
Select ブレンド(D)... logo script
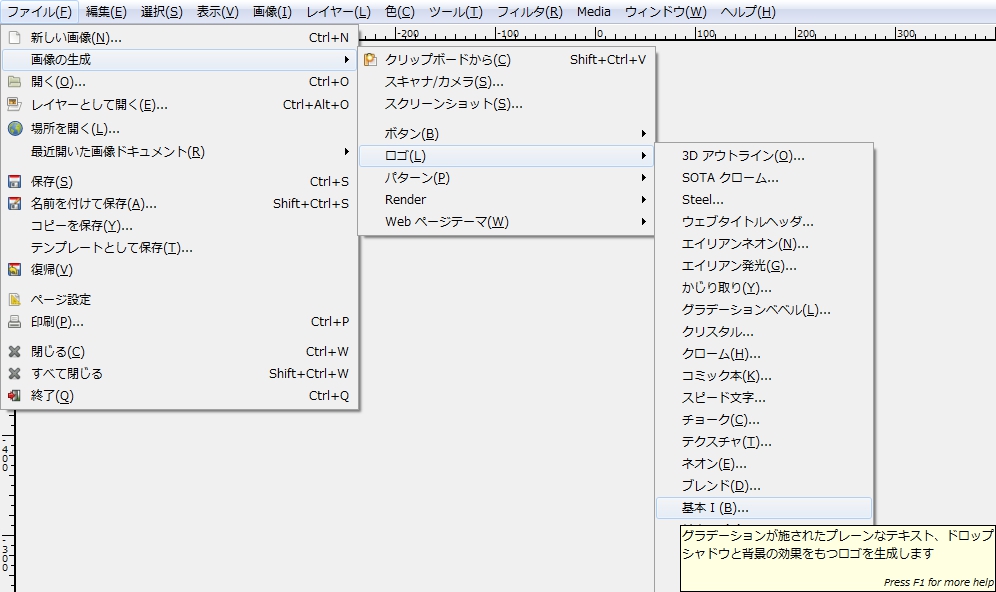coord(764,486)
